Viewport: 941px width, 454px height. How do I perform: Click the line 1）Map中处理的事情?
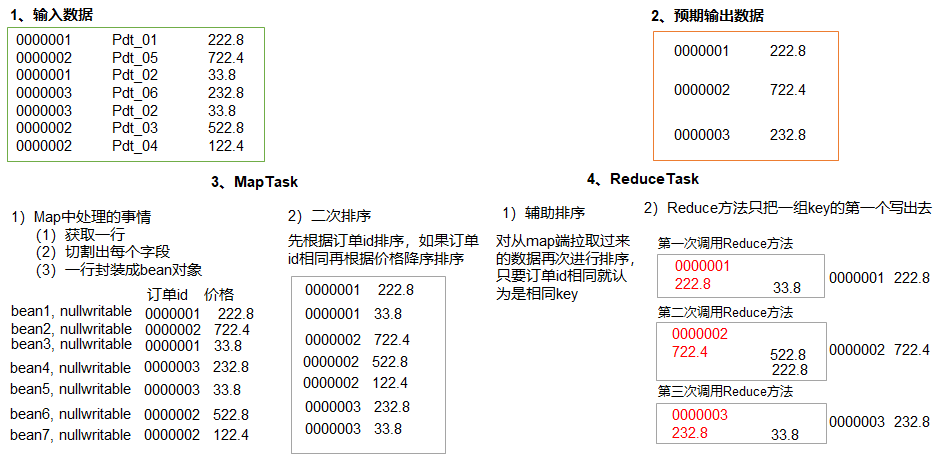(x=84, y=217)
